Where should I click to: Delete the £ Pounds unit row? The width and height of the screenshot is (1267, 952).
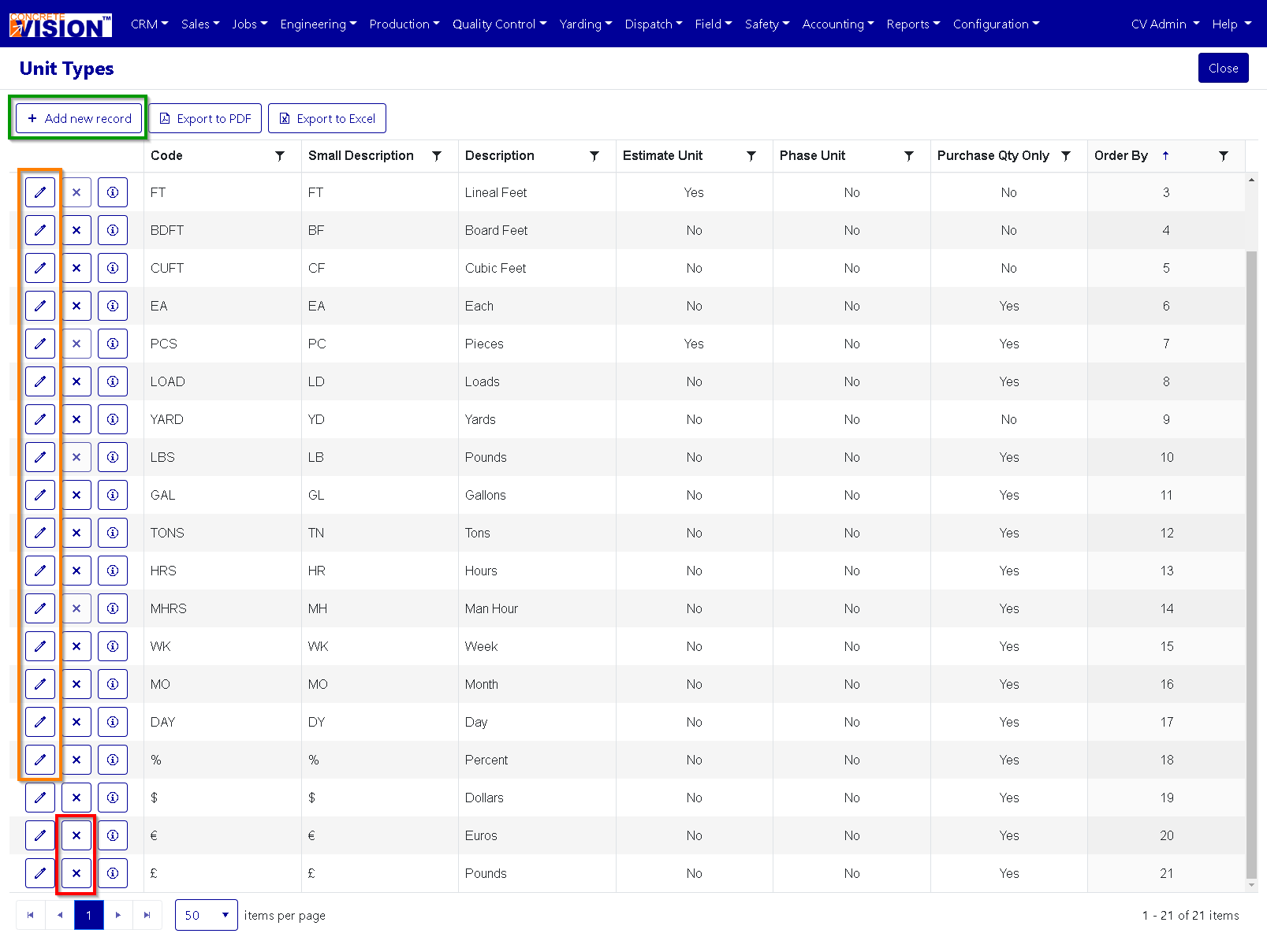point(76,873)
